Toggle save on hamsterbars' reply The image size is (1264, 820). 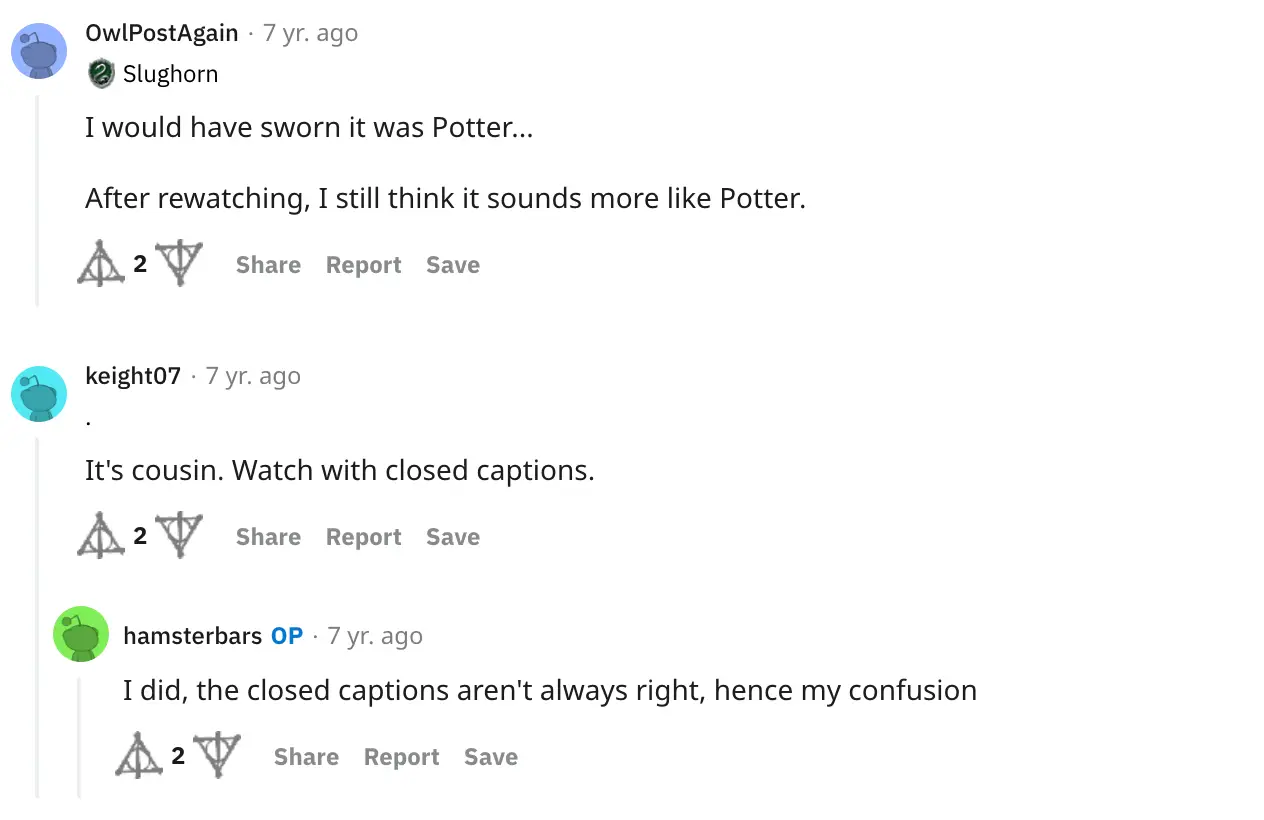(x=490, y=757)
